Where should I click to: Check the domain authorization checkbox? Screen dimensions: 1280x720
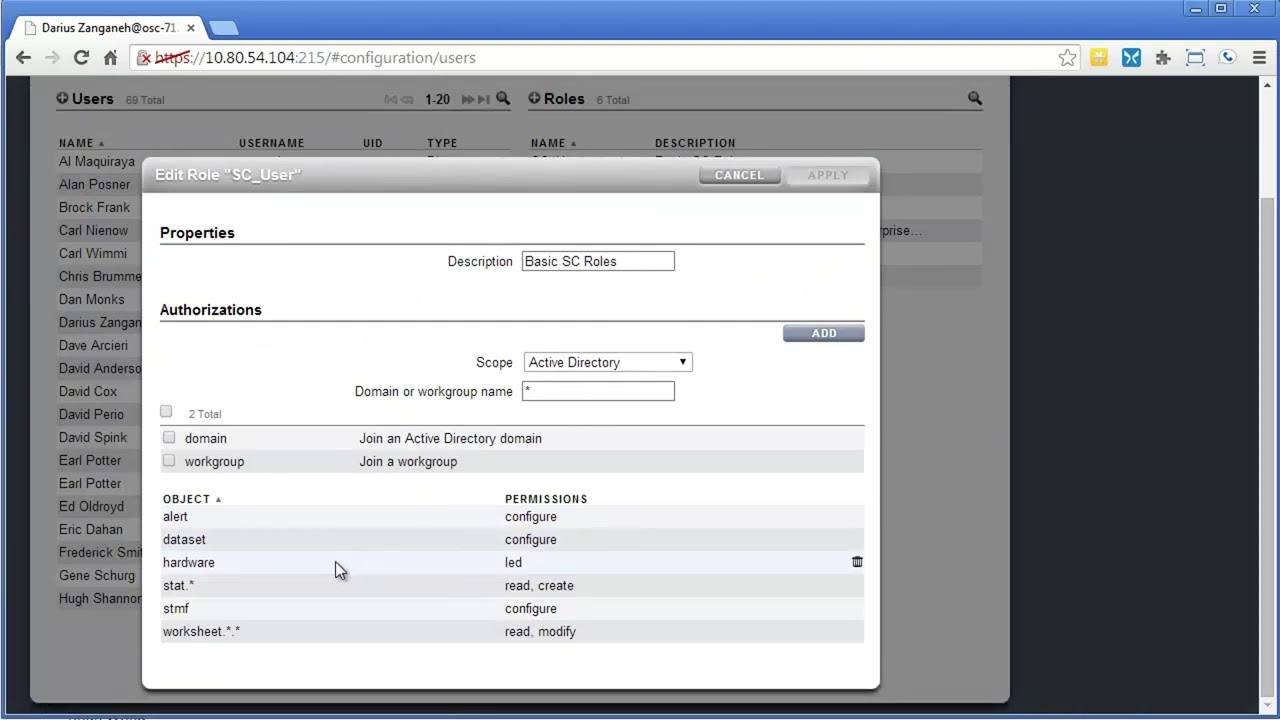coord(168,437)
